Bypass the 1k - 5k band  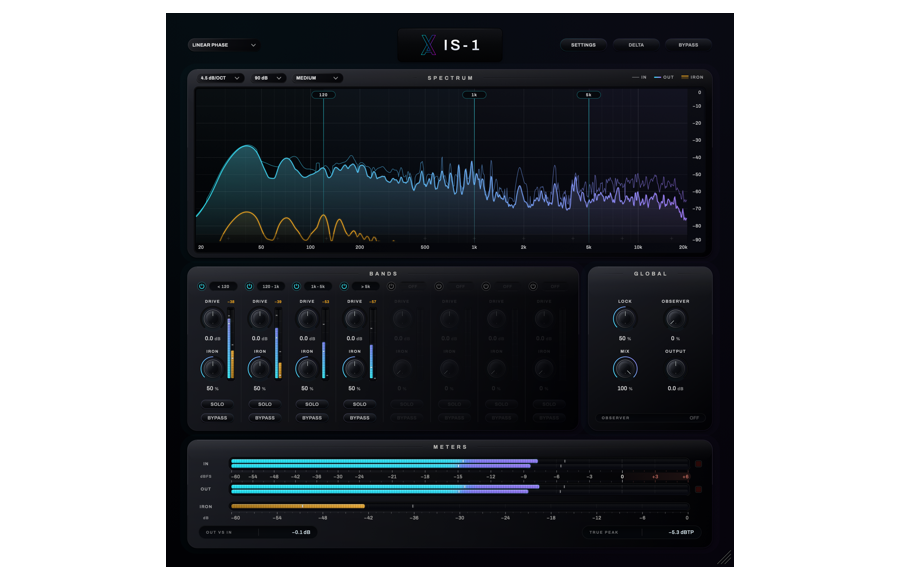pos(312,418)
